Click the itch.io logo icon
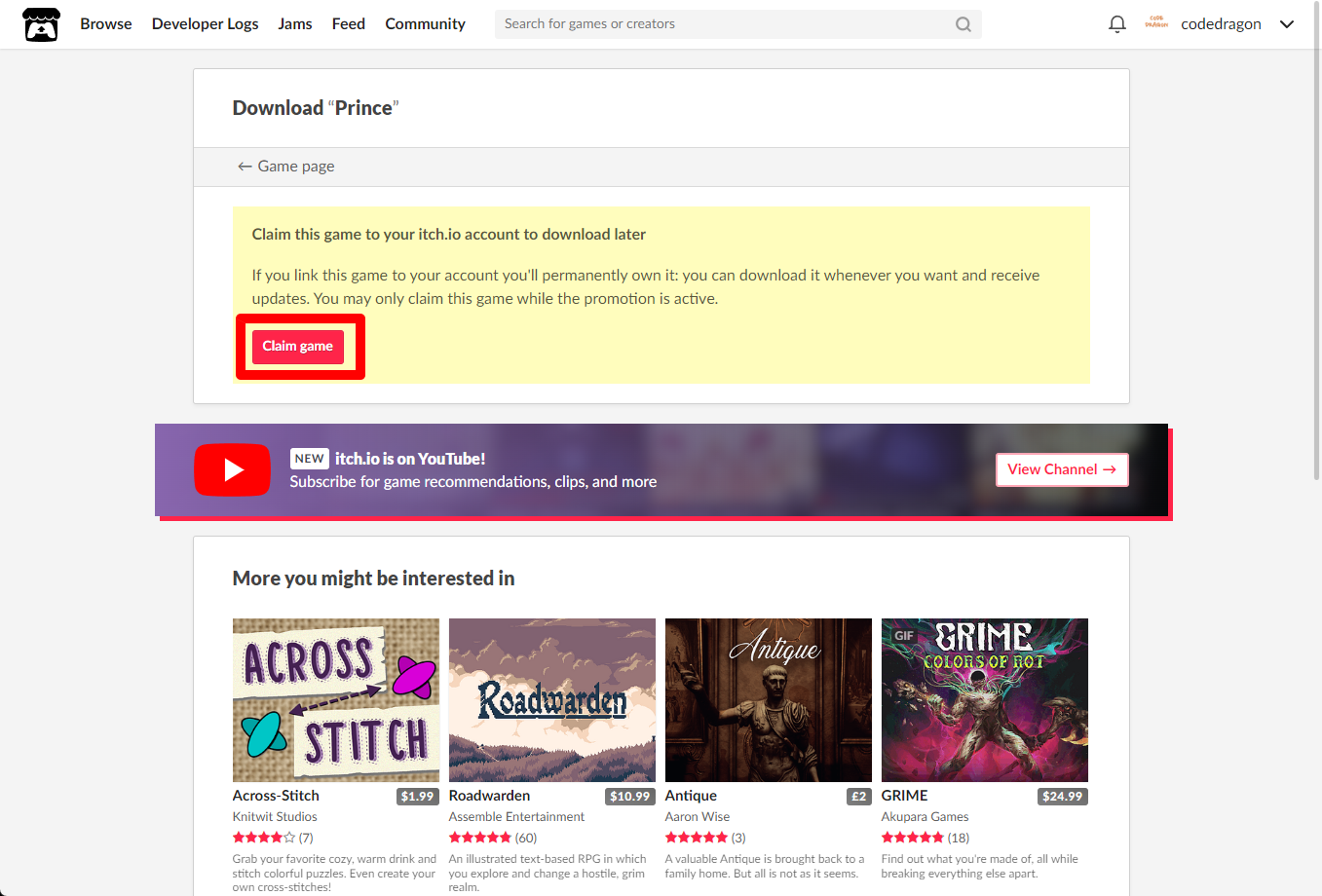The image size is (1322, 896). [41, 24]
